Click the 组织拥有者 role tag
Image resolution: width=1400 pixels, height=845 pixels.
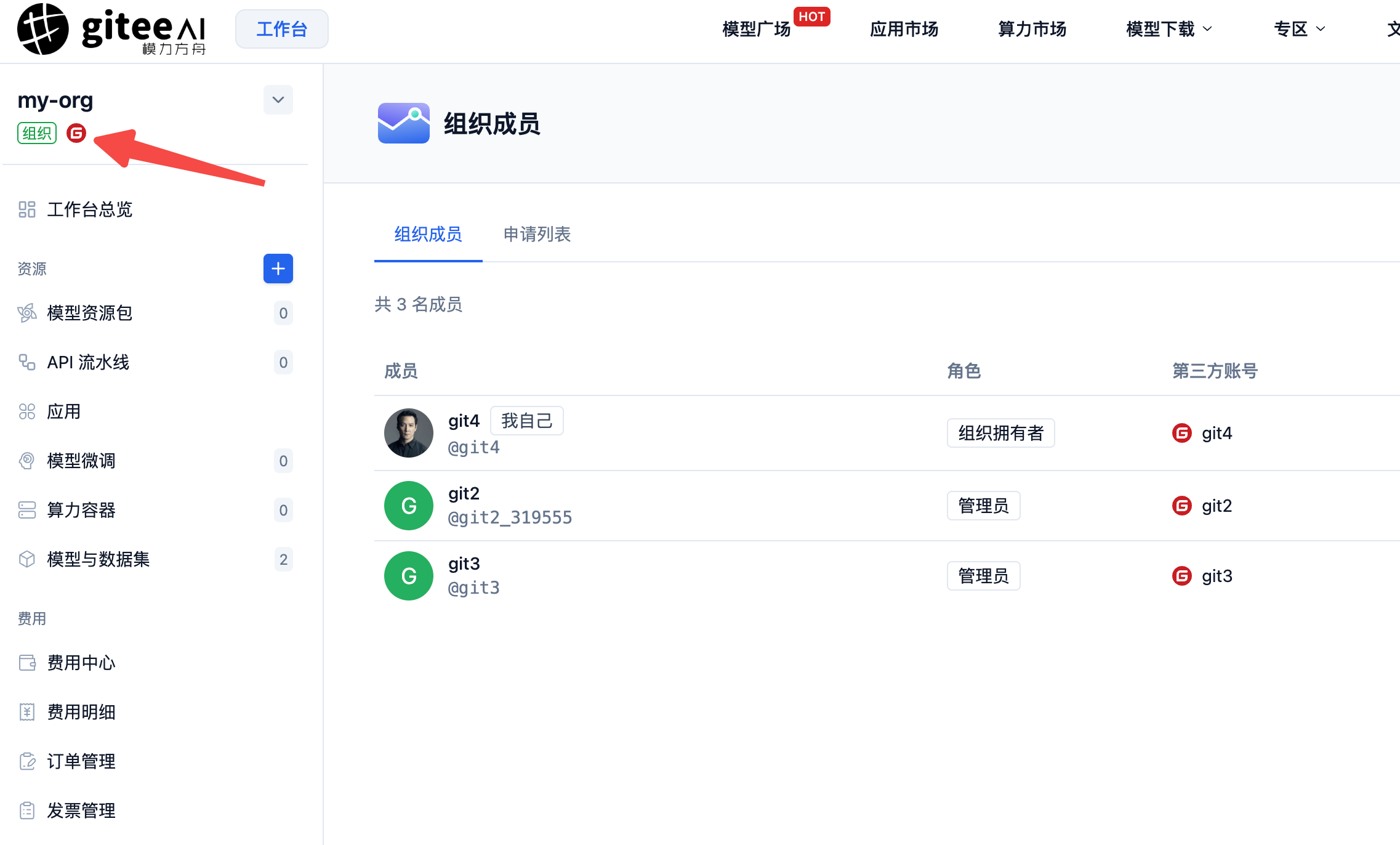click(1000, 433)
